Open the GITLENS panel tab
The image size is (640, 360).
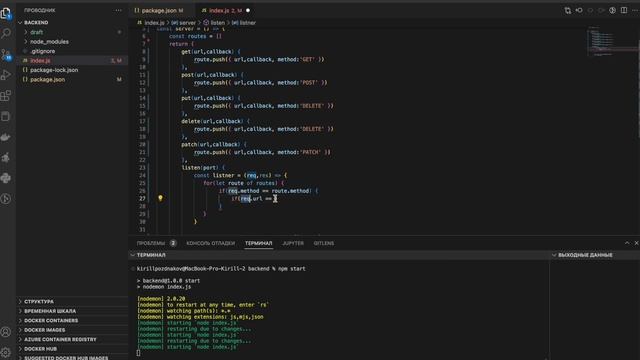point(324,243)
